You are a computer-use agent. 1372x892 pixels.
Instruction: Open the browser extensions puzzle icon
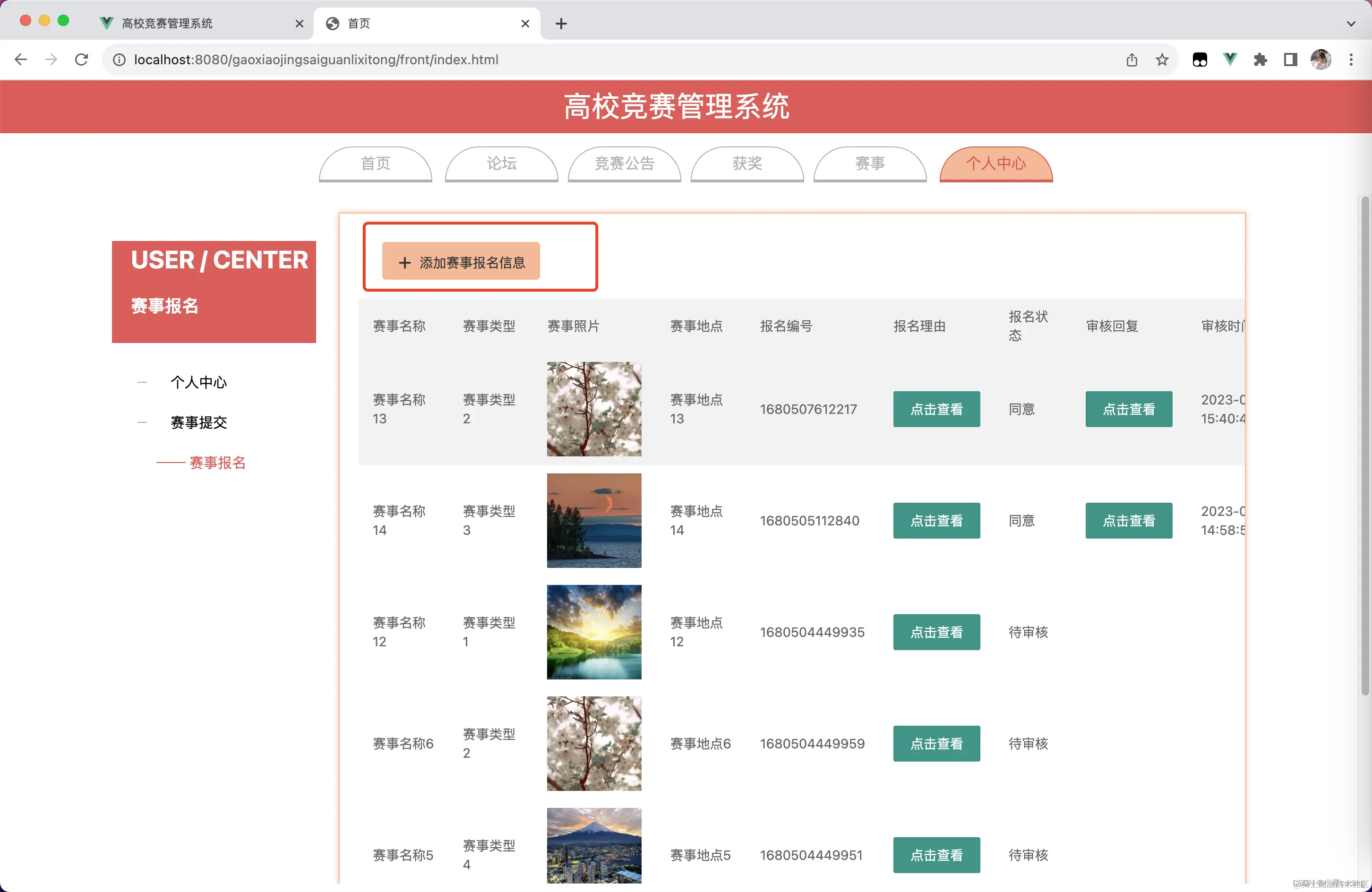tap(1260, 60)
